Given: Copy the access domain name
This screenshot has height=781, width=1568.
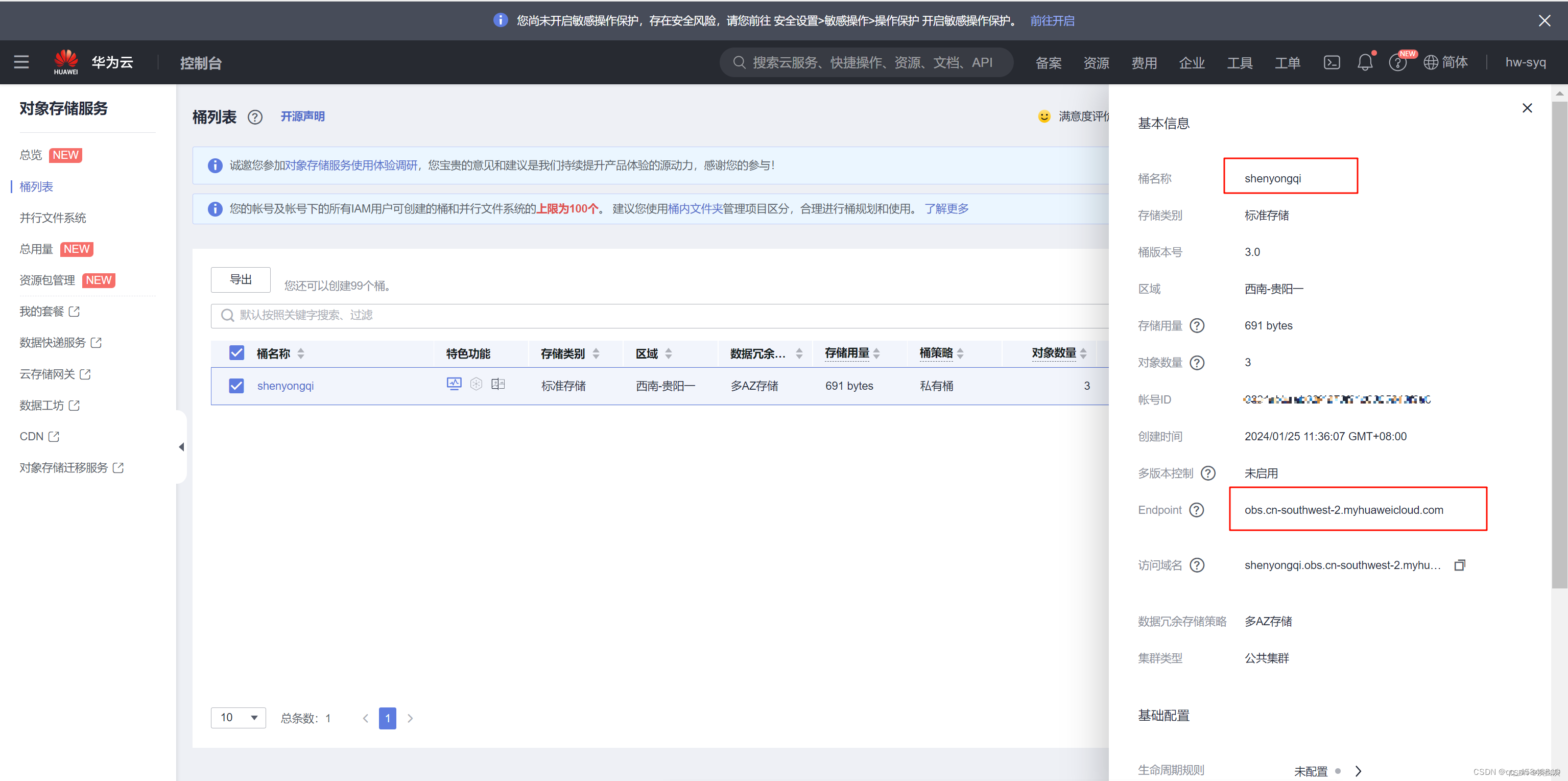Looking at the screenshot, I should tap(1459, 565).
